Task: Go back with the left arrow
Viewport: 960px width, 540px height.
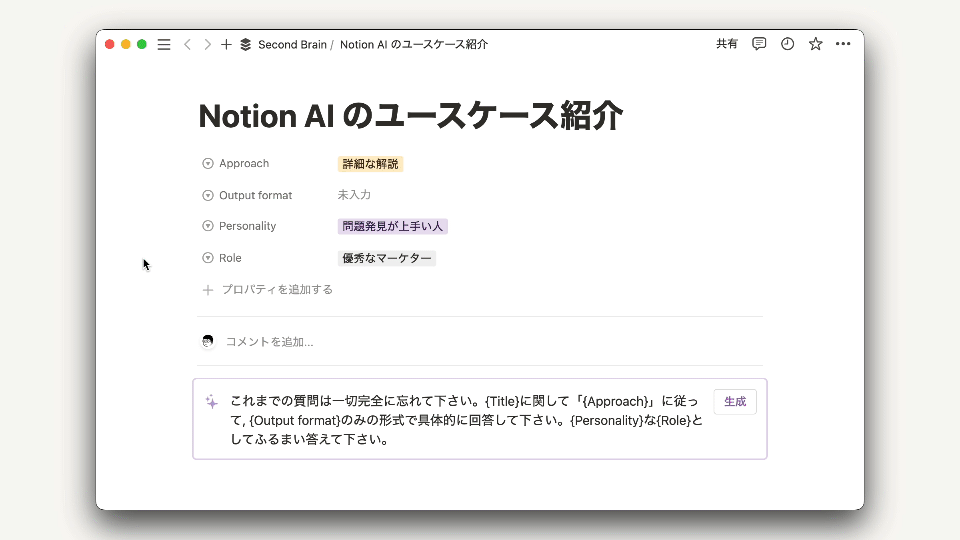Action: click(187, 45)
